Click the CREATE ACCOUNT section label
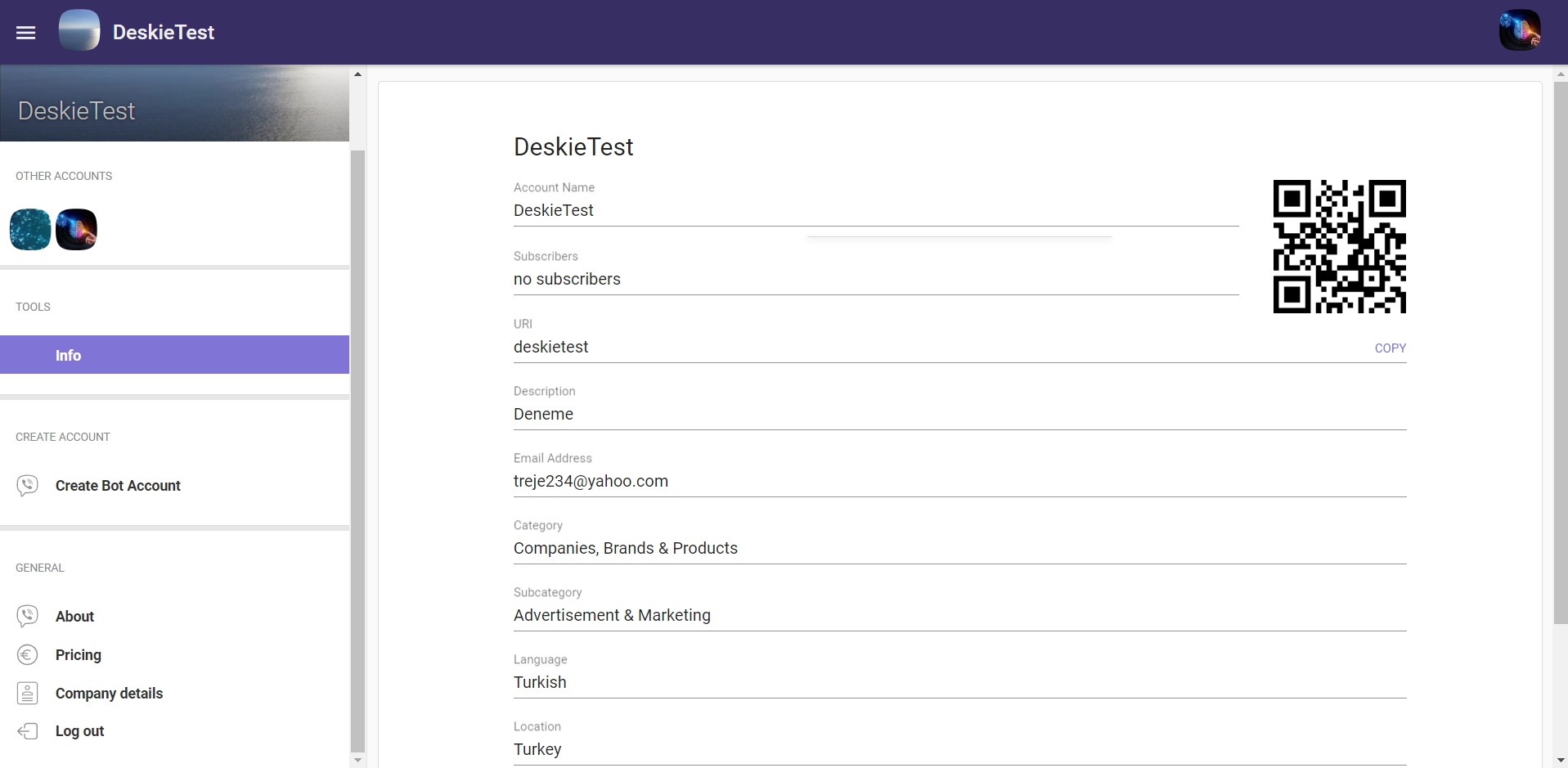This screenshot has width=1568, height=768. pos(63,437)
